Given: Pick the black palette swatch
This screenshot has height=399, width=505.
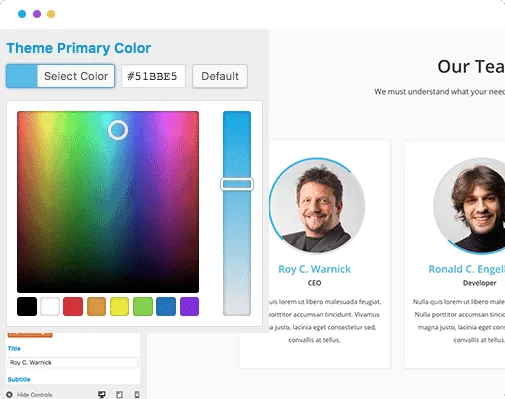Looking at the screenshot, I should [x=27, y=306].
